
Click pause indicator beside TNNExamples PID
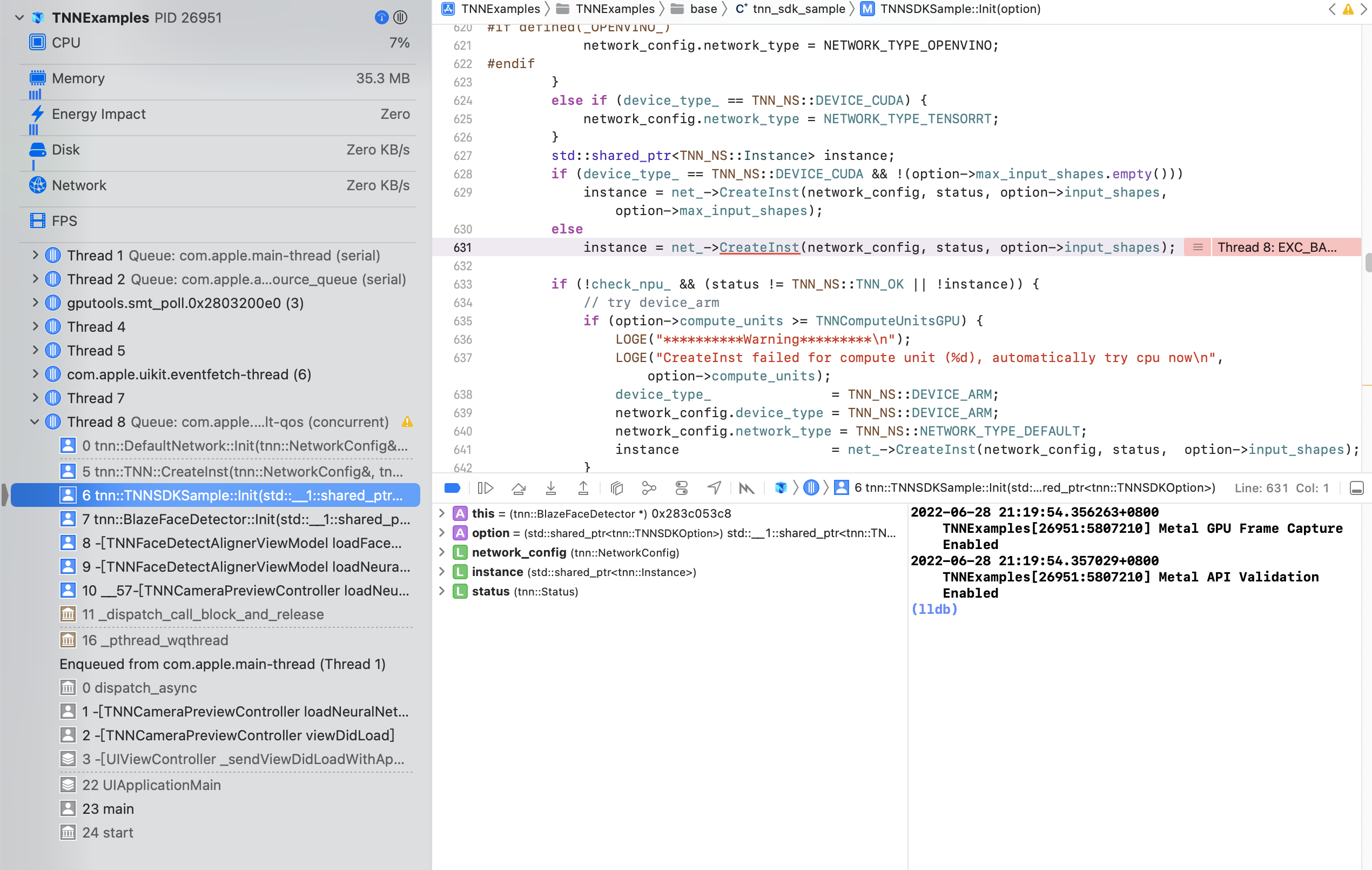[401, 18]
